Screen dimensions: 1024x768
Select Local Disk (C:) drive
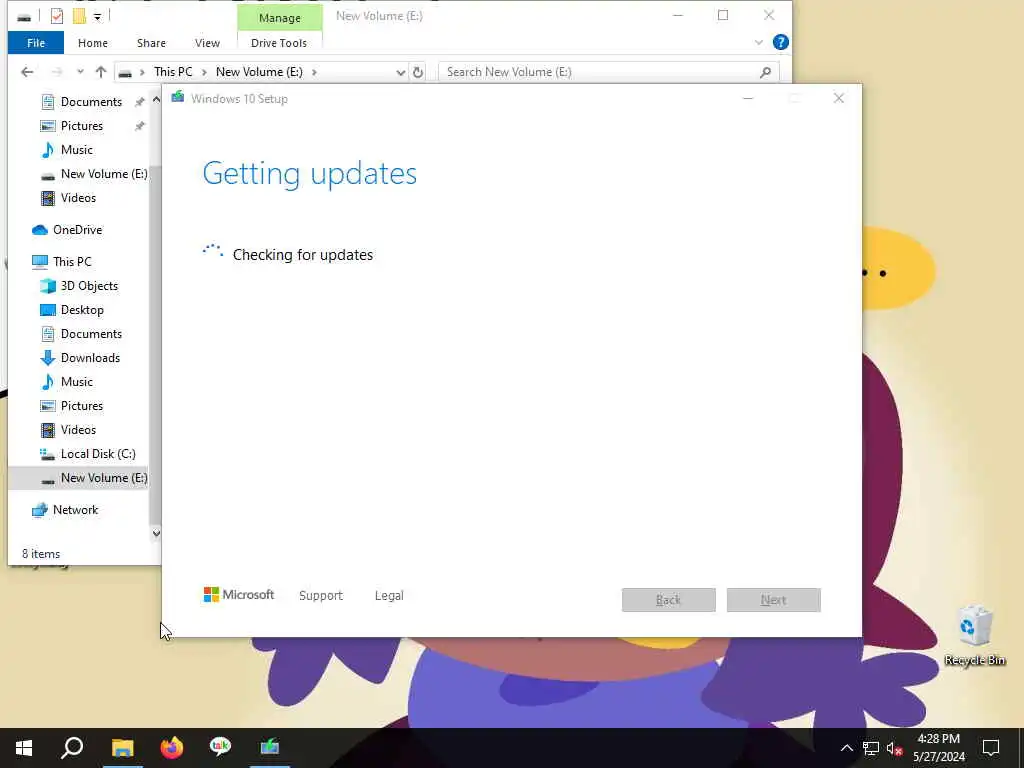click(x=98, y=454)
